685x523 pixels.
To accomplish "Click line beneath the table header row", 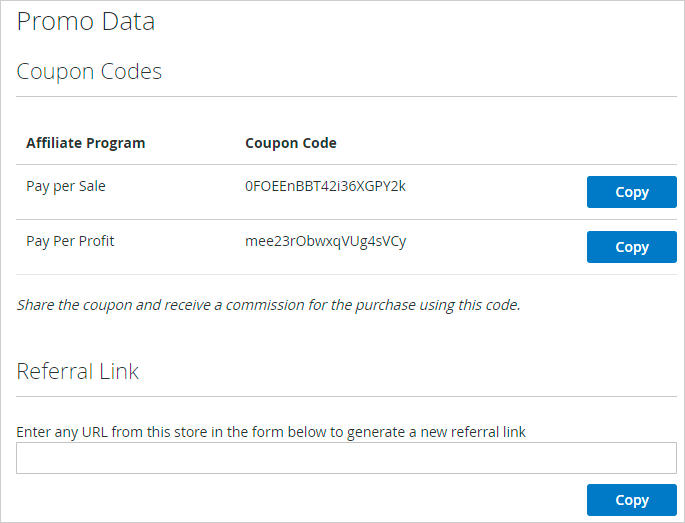I will [346, 164].
